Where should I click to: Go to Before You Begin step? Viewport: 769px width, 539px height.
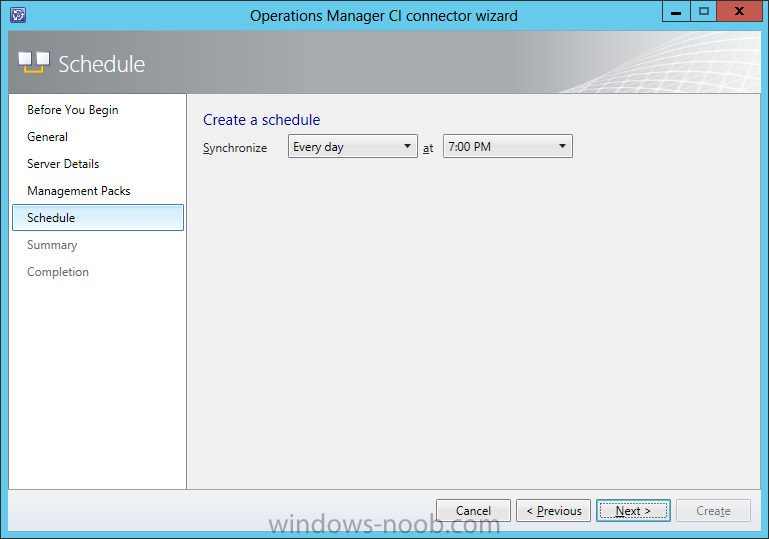tap(73, 110)
